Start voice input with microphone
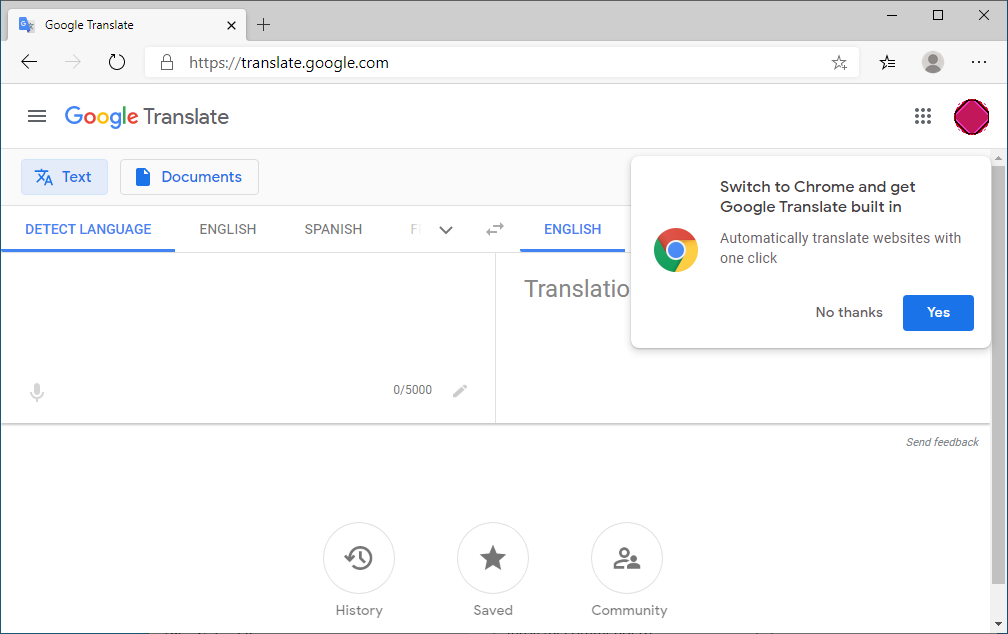The height and width of the screenshot is (634, 1008). (x=37, y=392)
